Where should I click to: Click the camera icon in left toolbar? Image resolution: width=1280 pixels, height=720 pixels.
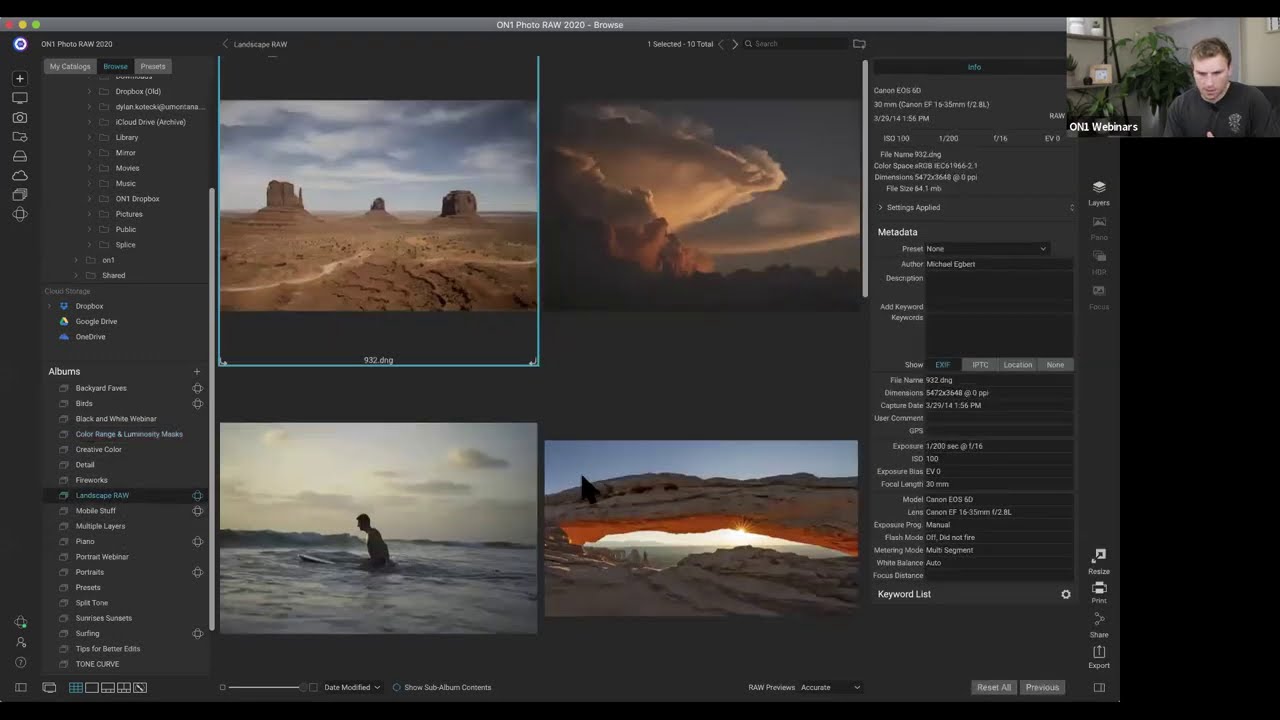pyautogui.click(x=20, y=117)
